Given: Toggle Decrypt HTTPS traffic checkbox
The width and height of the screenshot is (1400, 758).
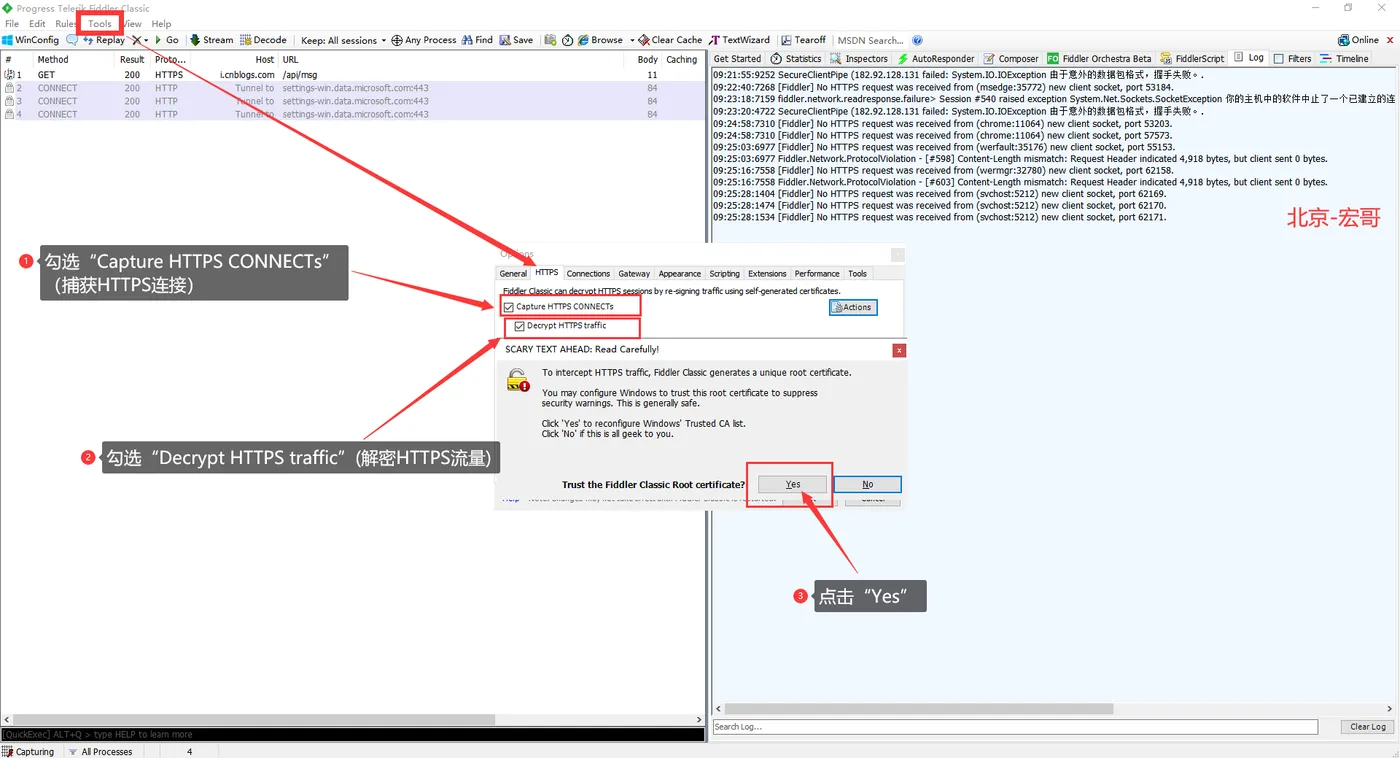Looking at the screenshot, I should point(519,326).
